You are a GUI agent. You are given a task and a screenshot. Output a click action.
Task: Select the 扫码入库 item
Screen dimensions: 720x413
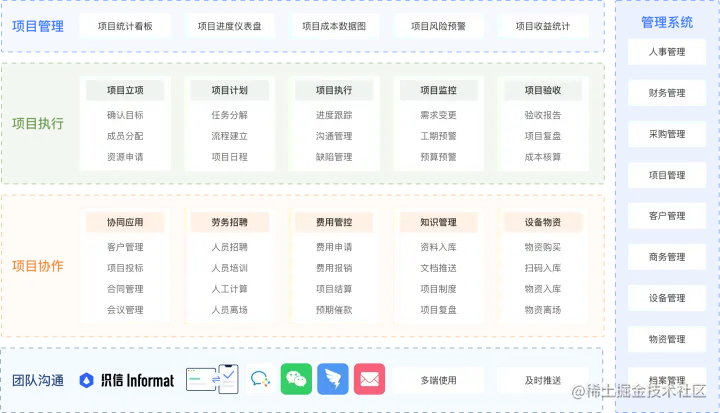click(x=543, y=268)
